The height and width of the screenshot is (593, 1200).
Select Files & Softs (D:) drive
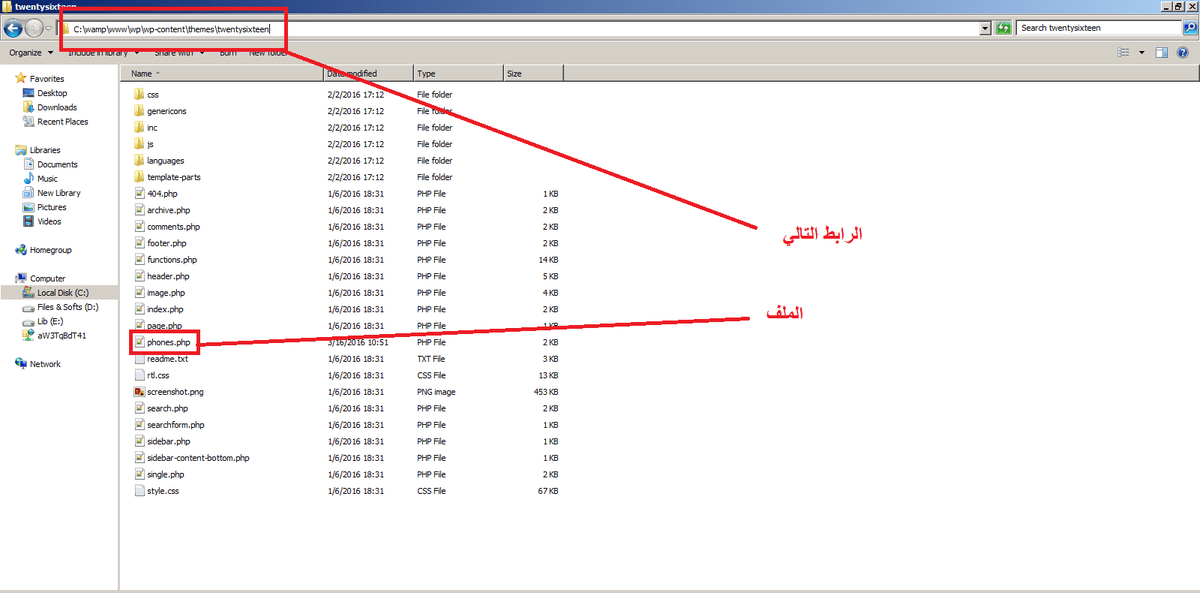coord(68,307)
